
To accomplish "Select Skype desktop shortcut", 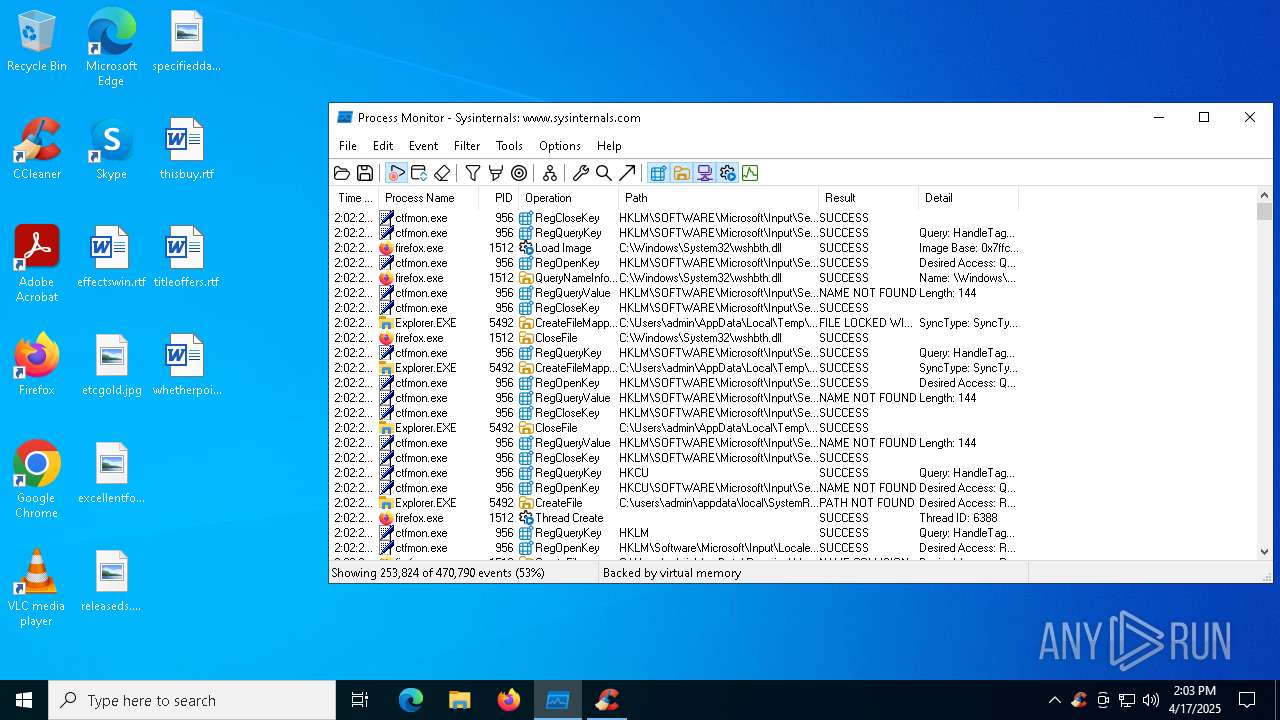I will [111, 149].
